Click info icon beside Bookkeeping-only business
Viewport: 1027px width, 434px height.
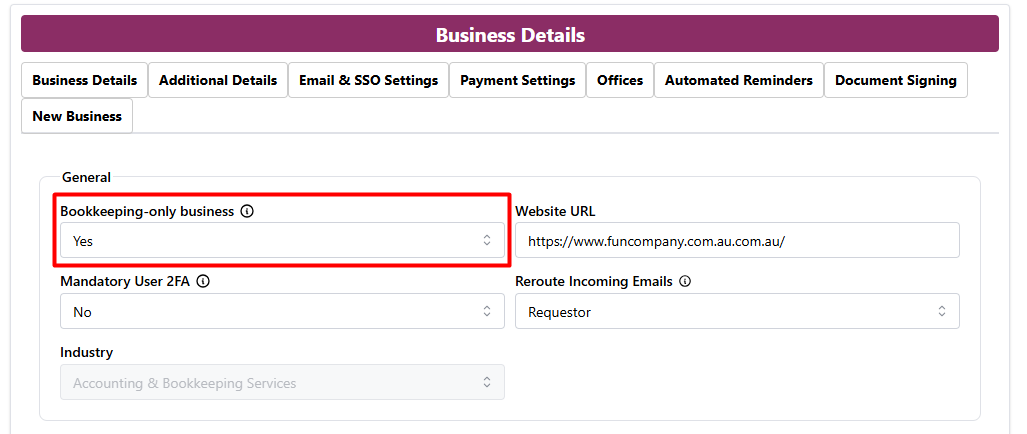pos(247,211)
